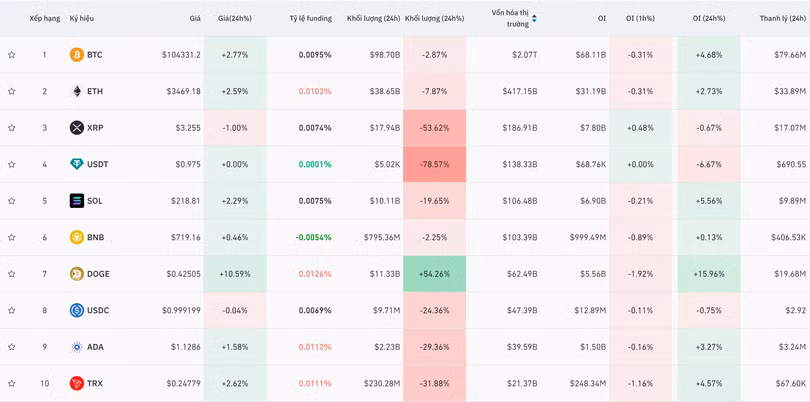Viewport: 810px width, 402px height.
Task: Sort by Vốn hóa thị trường column arrow
Action: 534,18
